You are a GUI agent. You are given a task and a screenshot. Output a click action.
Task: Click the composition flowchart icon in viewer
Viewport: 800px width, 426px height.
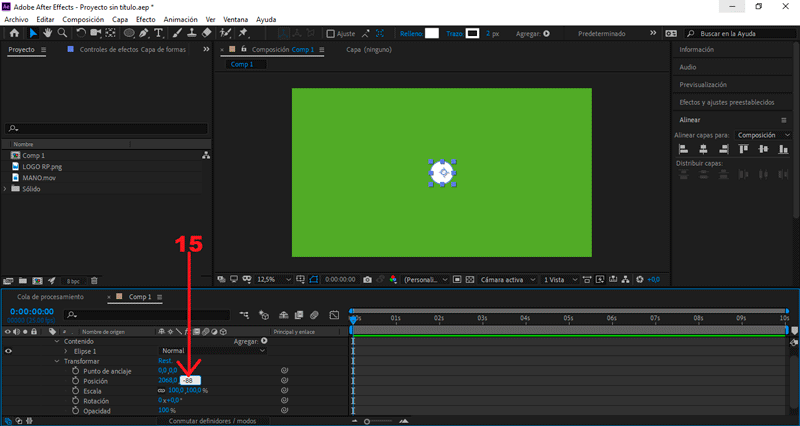pos(625,280)
